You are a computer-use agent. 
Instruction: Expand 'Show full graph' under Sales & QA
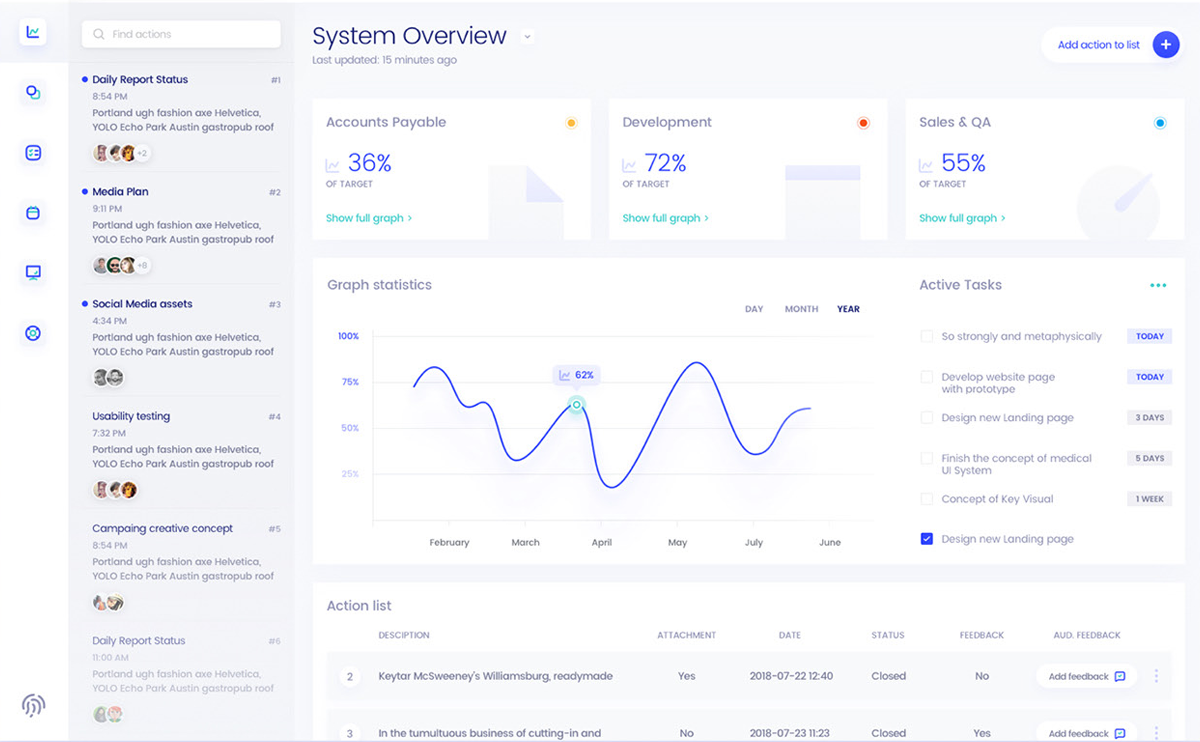(961, 218)
